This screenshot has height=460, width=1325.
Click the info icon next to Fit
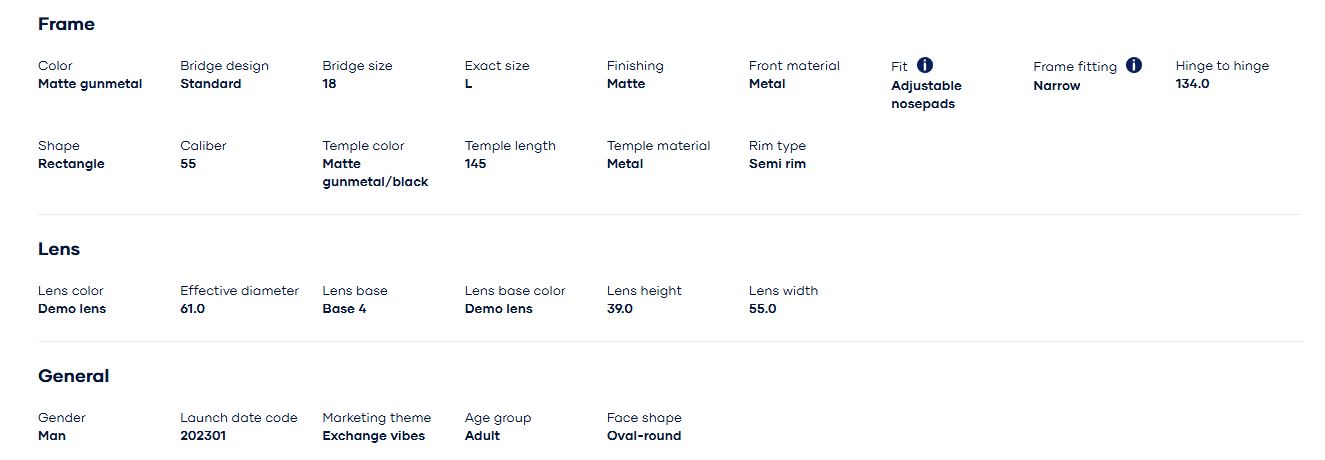click(x=925, y=65)
